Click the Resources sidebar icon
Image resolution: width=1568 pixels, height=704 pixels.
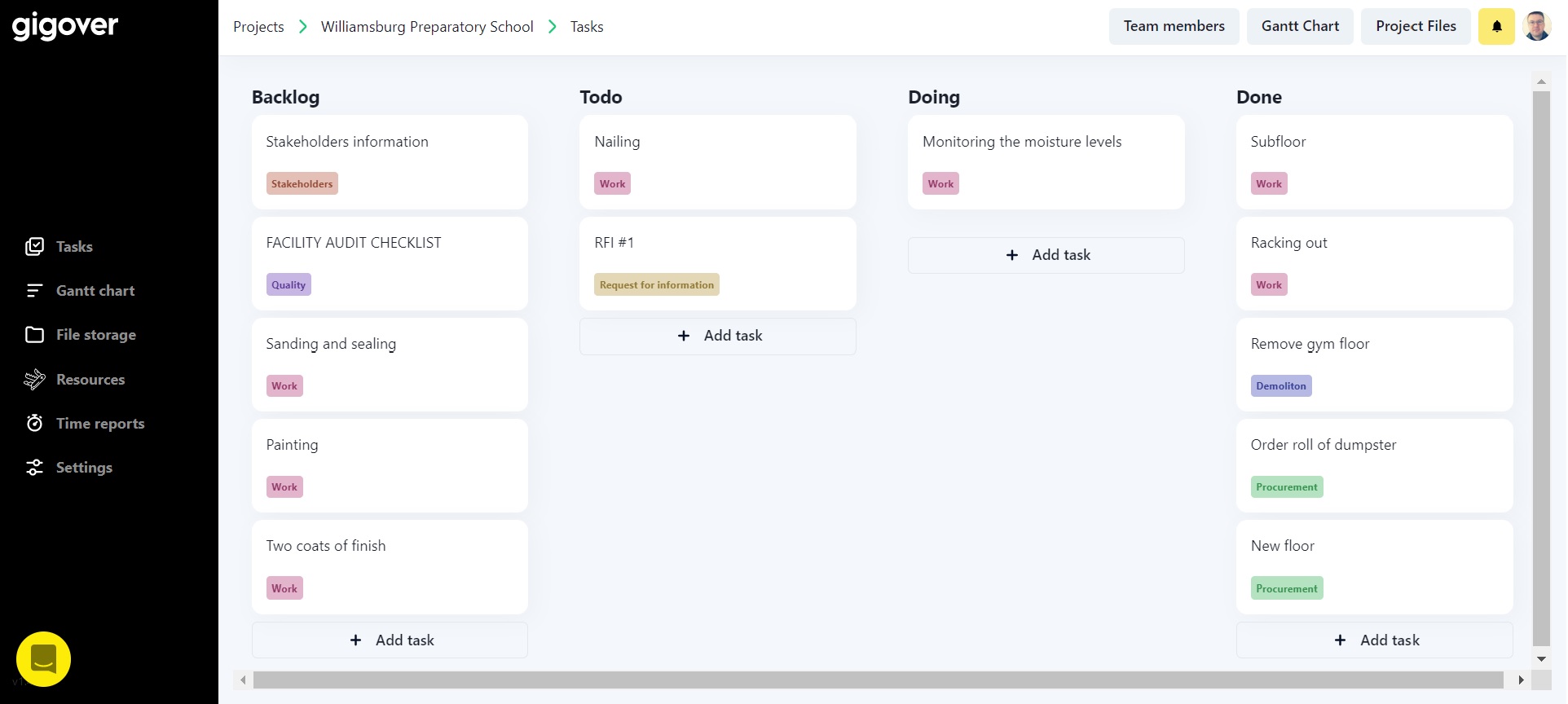[x=34, y=379]
